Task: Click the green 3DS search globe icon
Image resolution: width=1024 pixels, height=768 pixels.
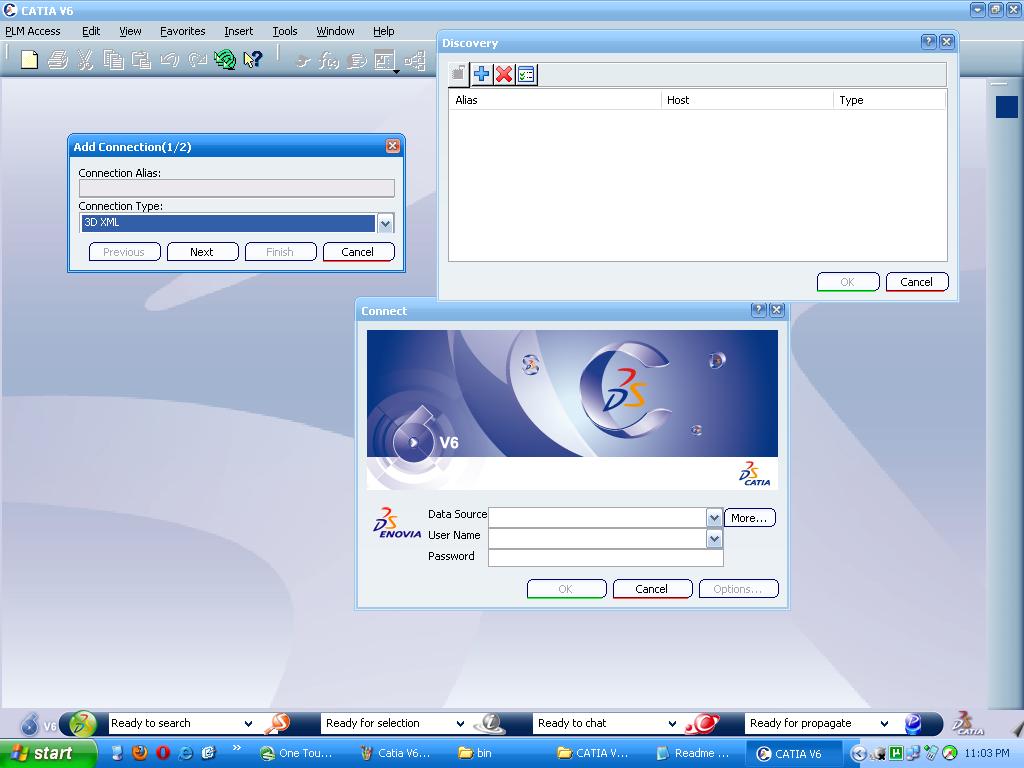Action: click(x=83, y=724)
